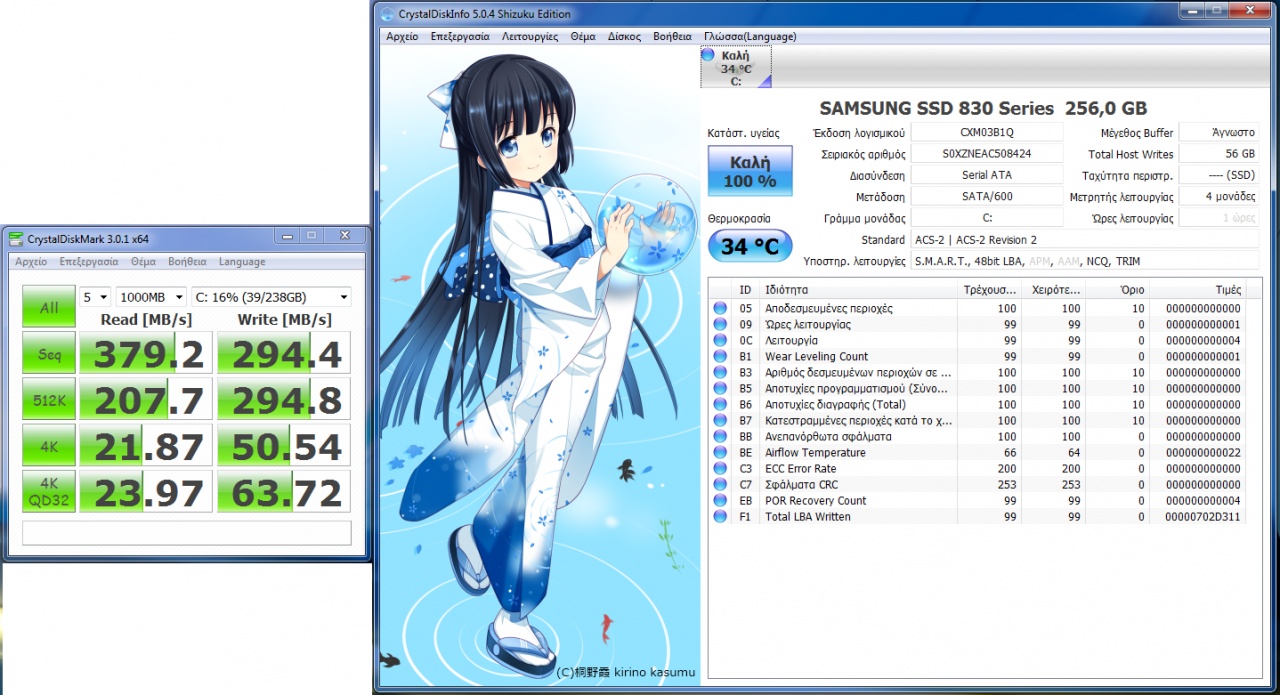The image size is (1280, 695).
Task: Click the ACS-2 | ACS-2 Revision 2 standard field
Action: [x=1085, y=240]
